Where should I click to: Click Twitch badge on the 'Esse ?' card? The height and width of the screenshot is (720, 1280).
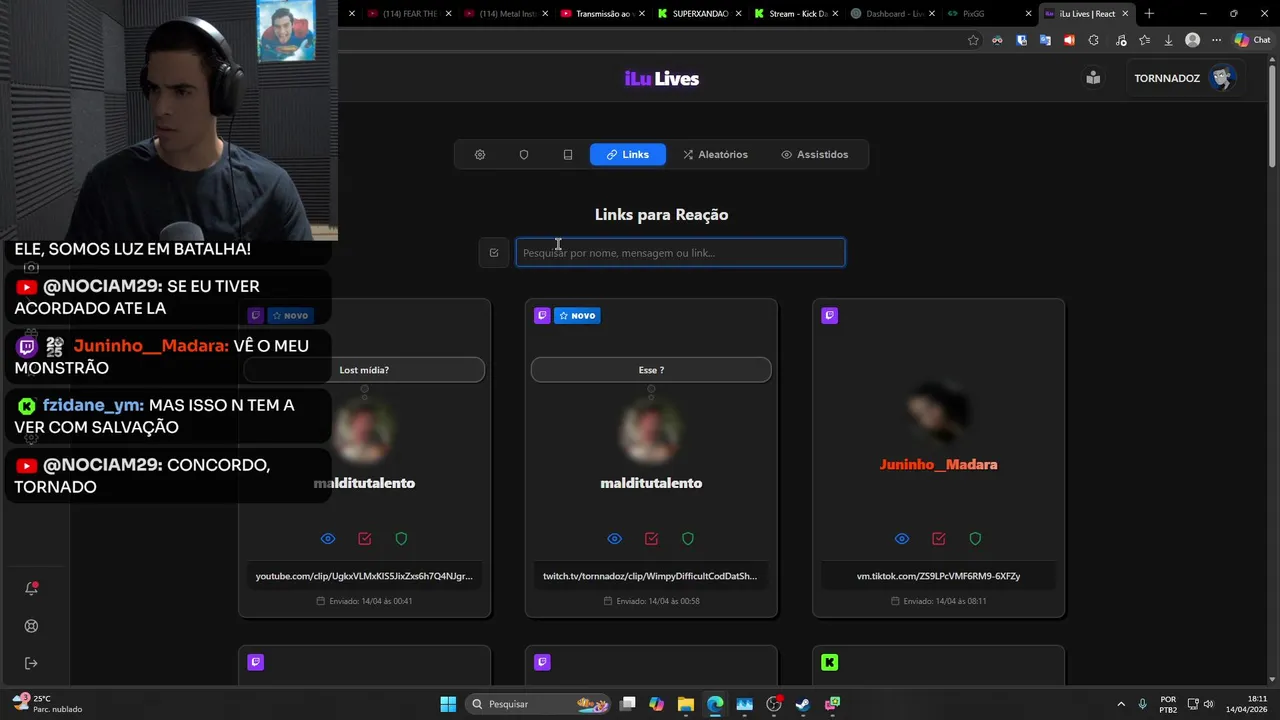(x=542, y=316)
